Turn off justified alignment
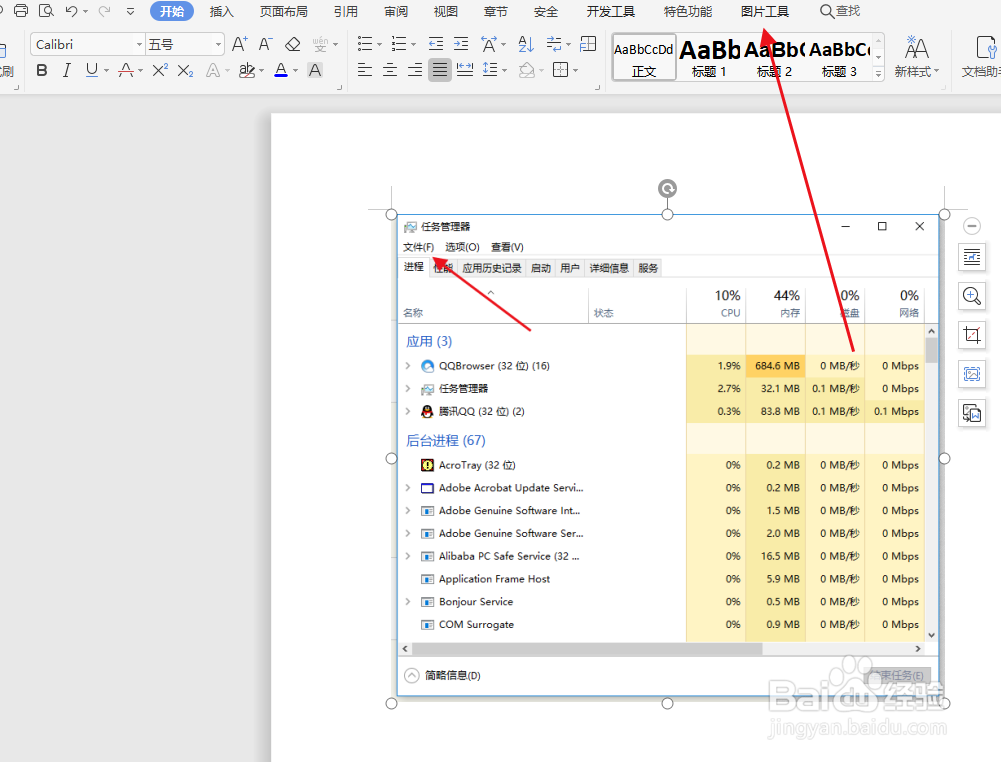The image size is (1001, 762). (x=440, y=70)
